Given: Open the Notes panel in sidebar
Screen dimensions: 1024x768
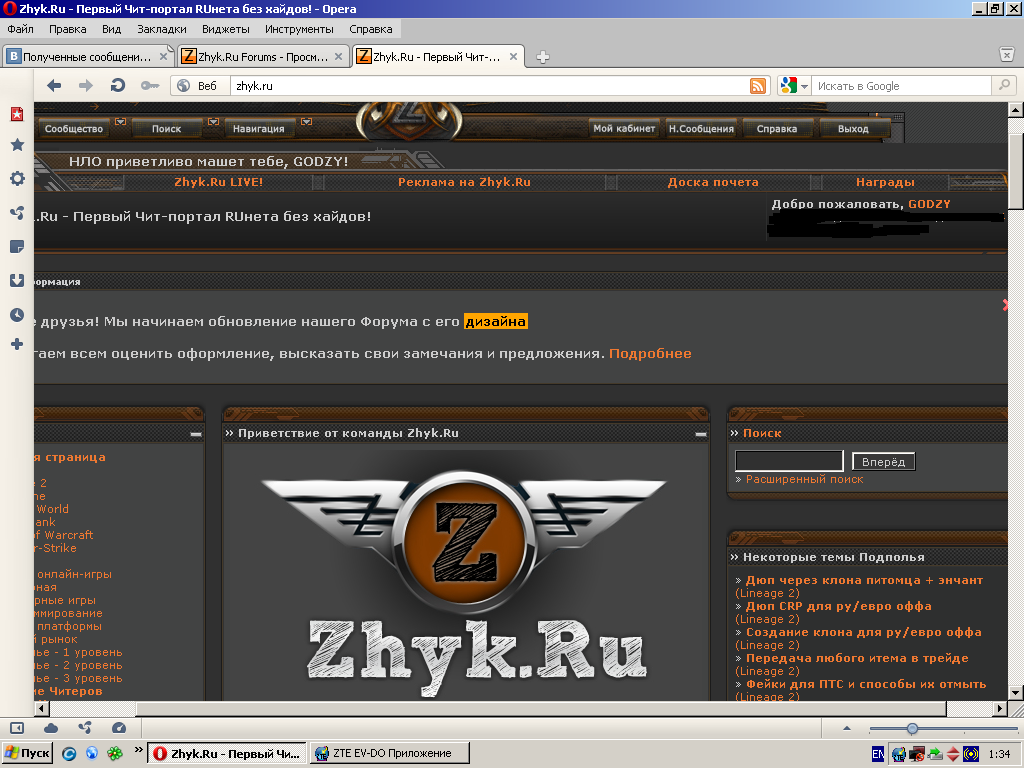Looking at the screenshot, I should pyautogui.click(x=17, y=246).
